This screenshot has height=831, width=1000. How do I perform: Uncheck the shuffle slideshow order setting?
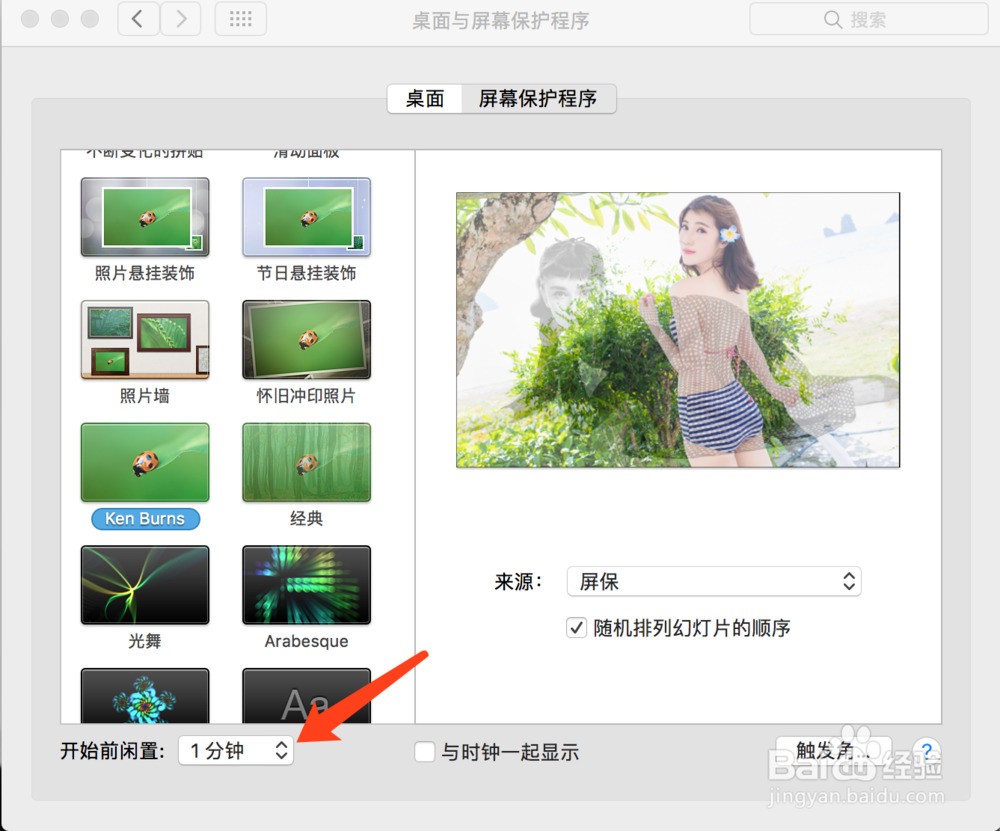point(577,628)
